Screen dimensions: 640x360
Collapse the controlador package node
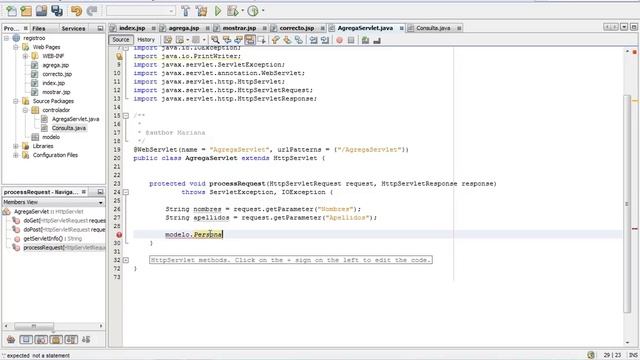25,110
